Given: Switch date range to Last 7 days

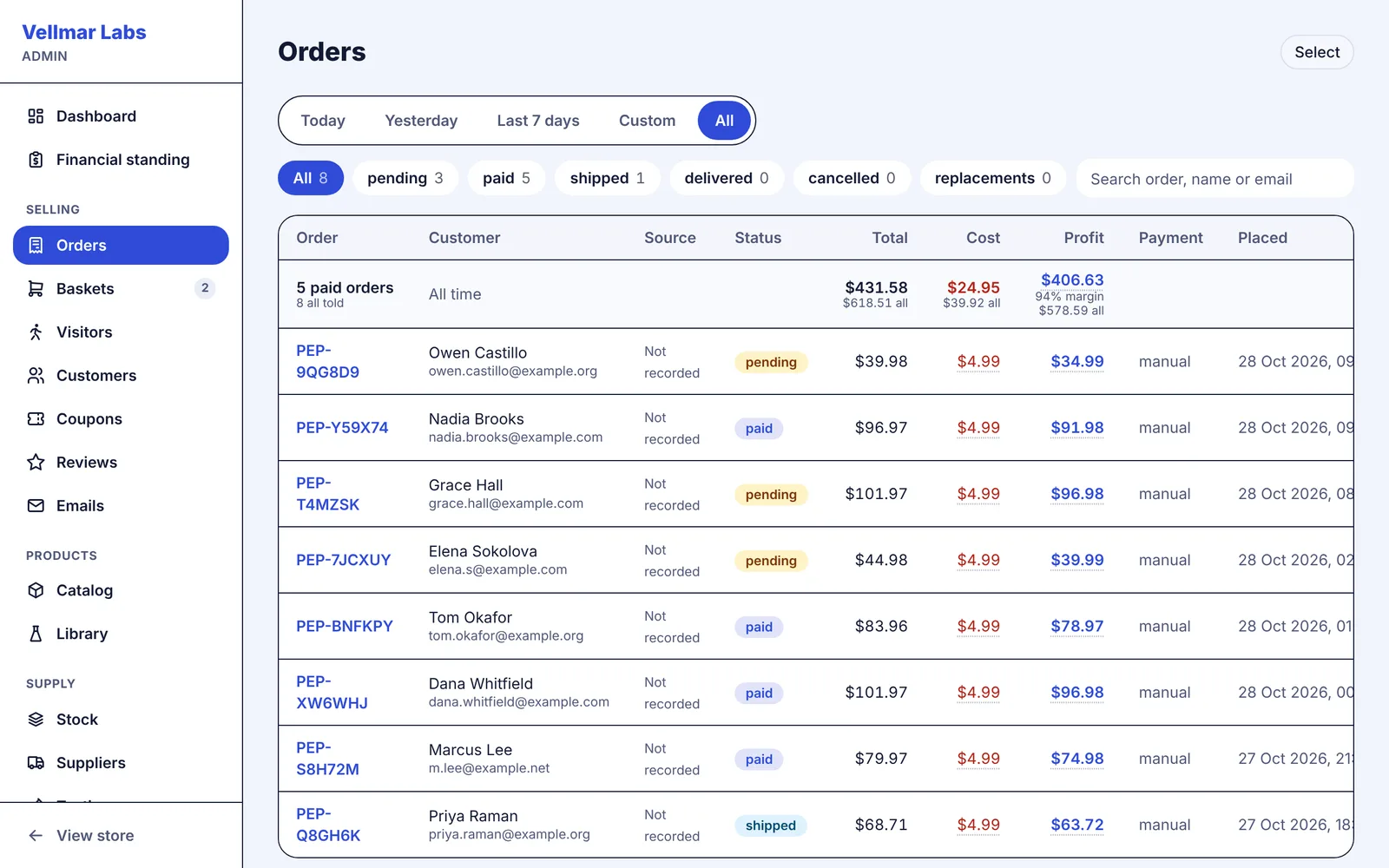Looking at the screenshot, I should coord(538,121).
